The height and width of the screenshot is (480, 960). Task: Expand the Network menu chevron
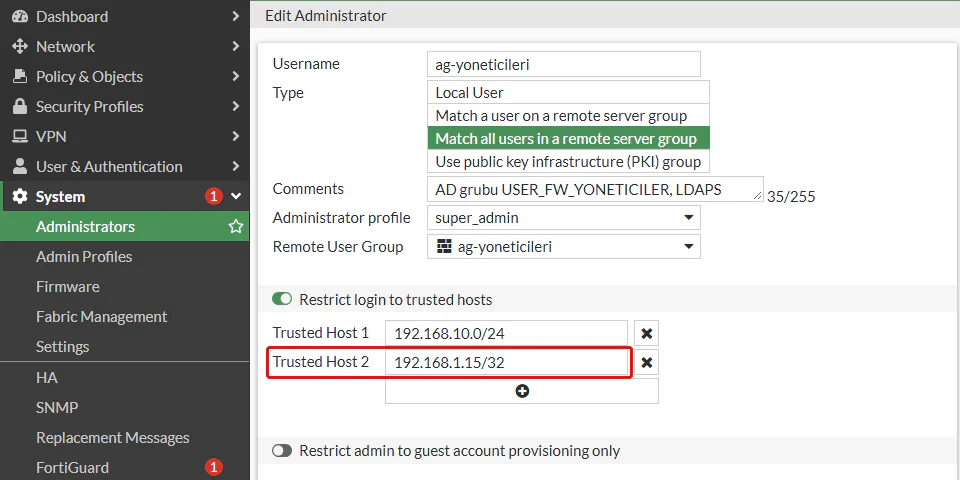[236, 47]
